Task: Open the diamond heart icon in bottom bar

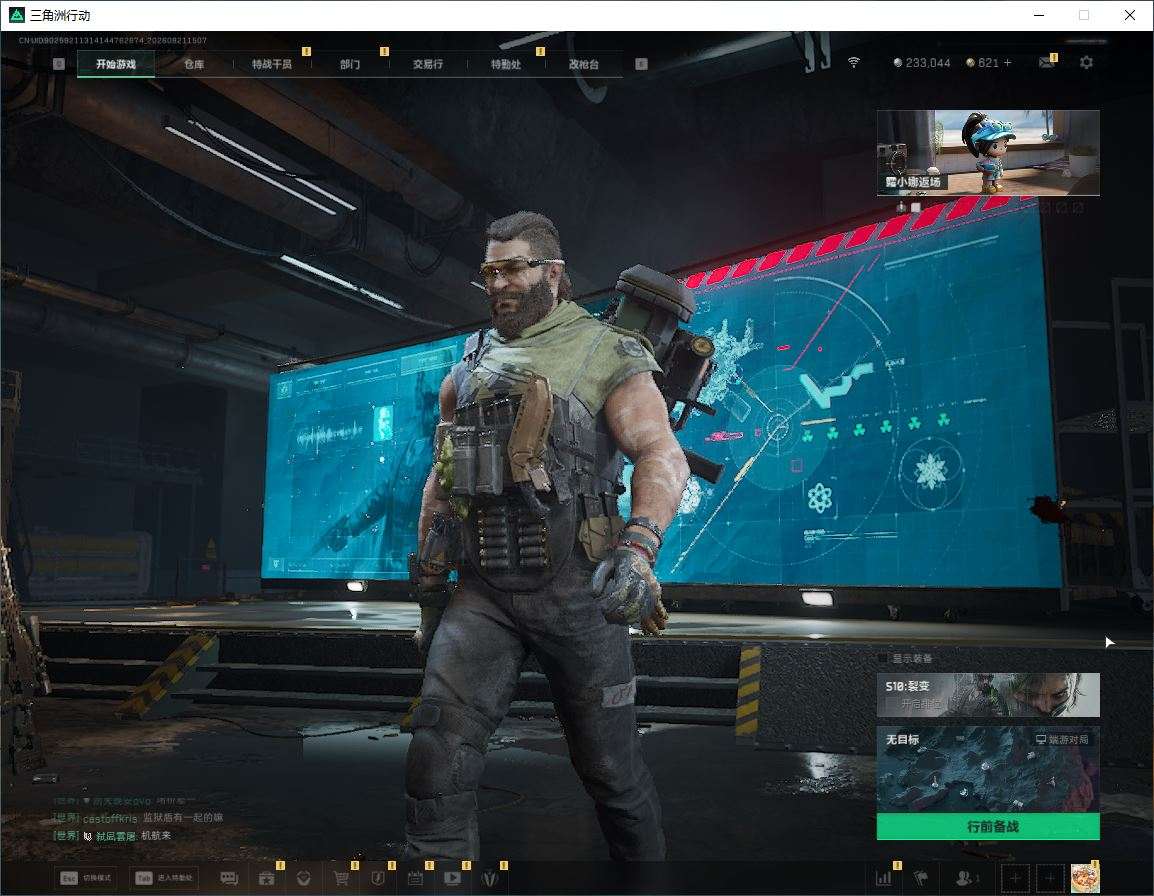Action: (x=303, y=878)
